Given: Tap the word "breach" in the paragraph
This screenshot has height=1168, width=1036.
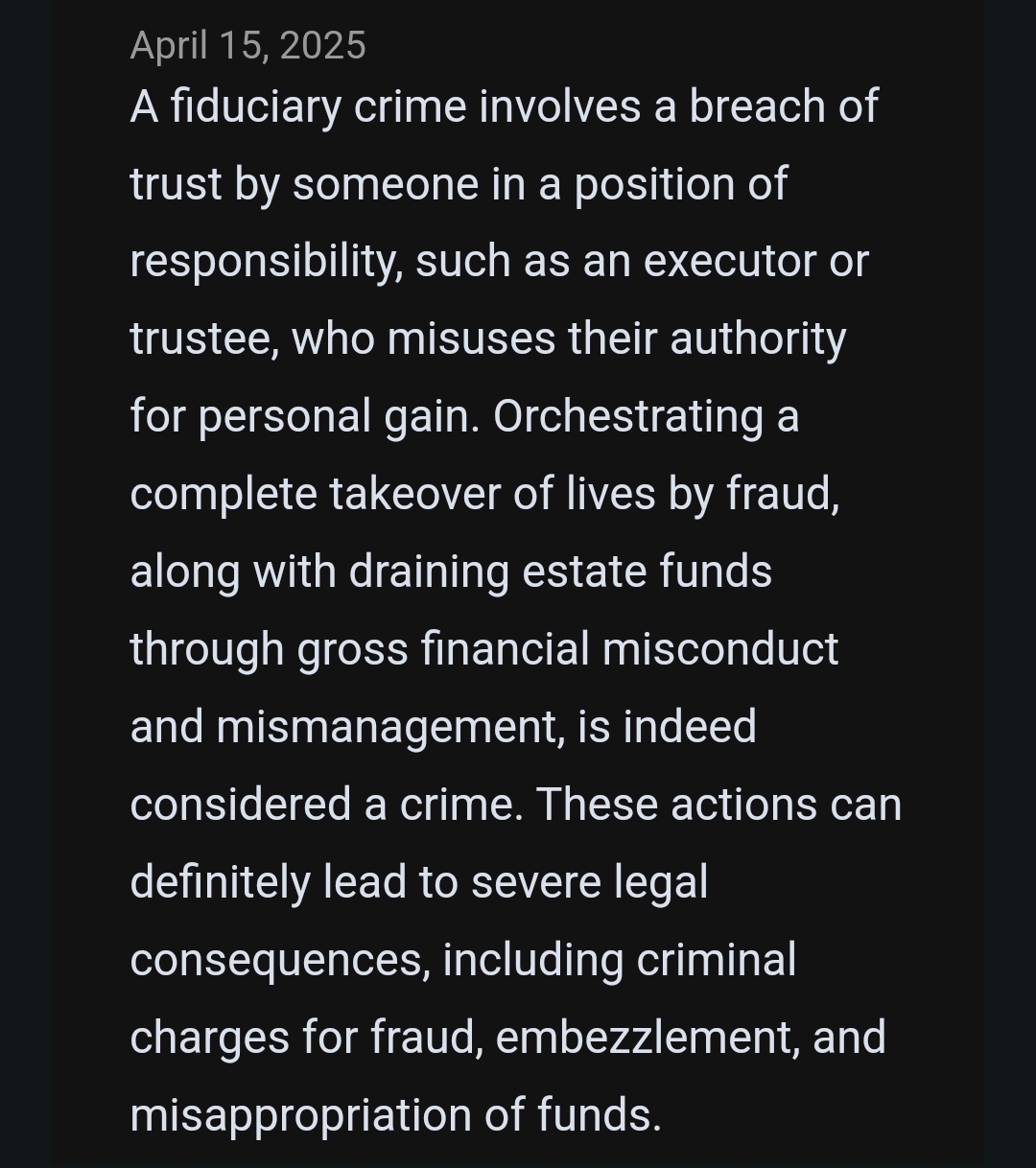Looking at the screenshot, I should (757, 106).
